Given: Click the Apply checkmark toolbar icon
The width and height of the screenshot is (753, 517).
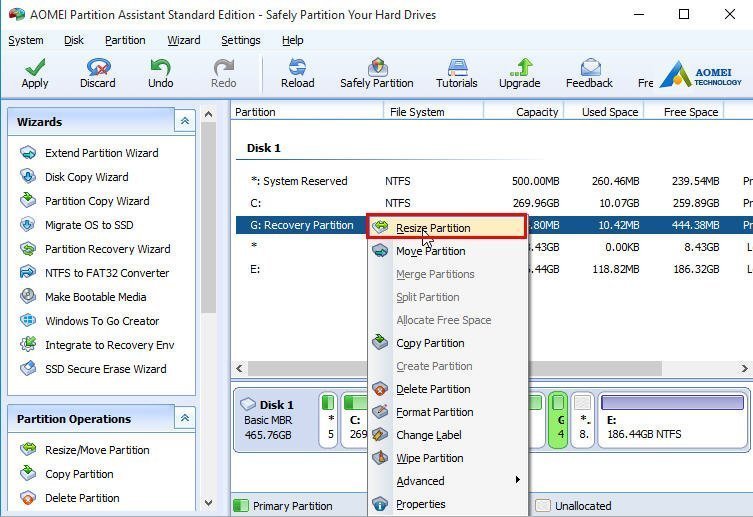Looking at the screenshot, I should click(x=35, y=68).
